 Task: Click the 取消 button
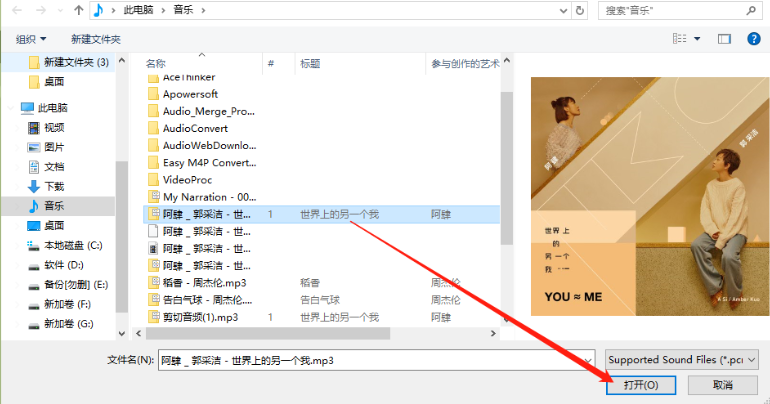(722, 385)
